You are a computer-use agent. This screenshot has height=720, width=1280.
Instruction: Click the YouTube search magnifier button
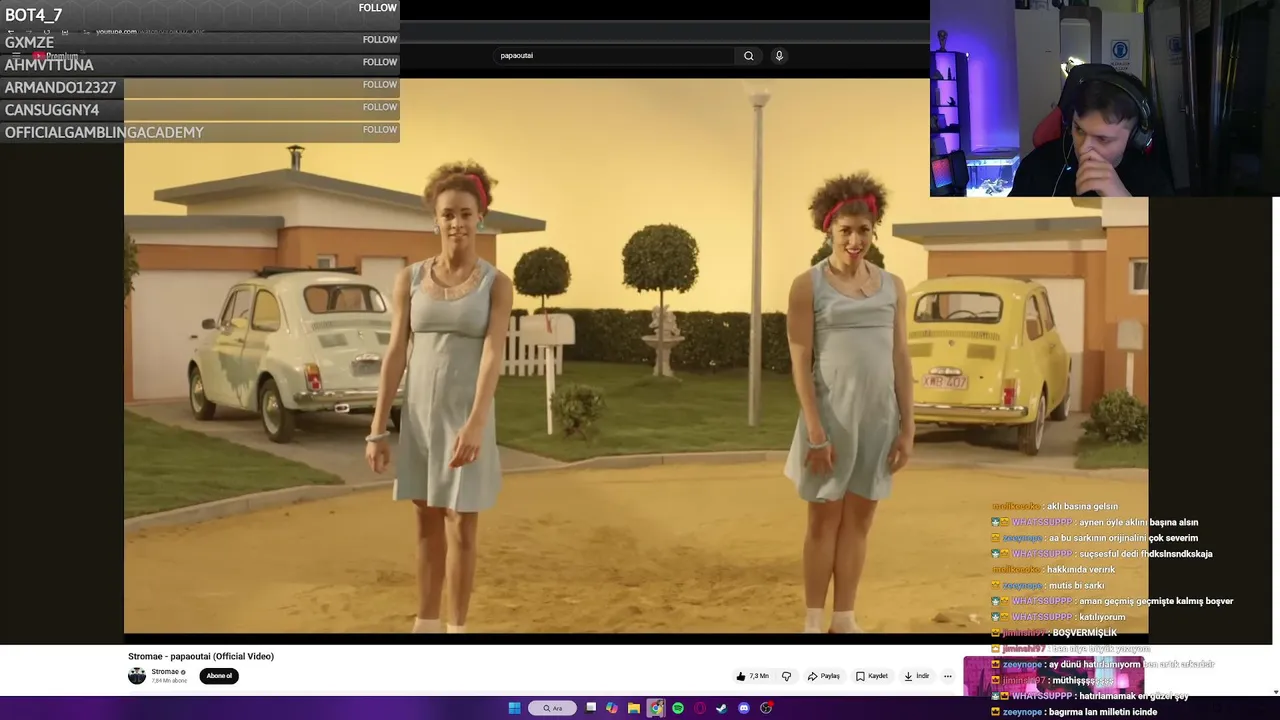748,56
